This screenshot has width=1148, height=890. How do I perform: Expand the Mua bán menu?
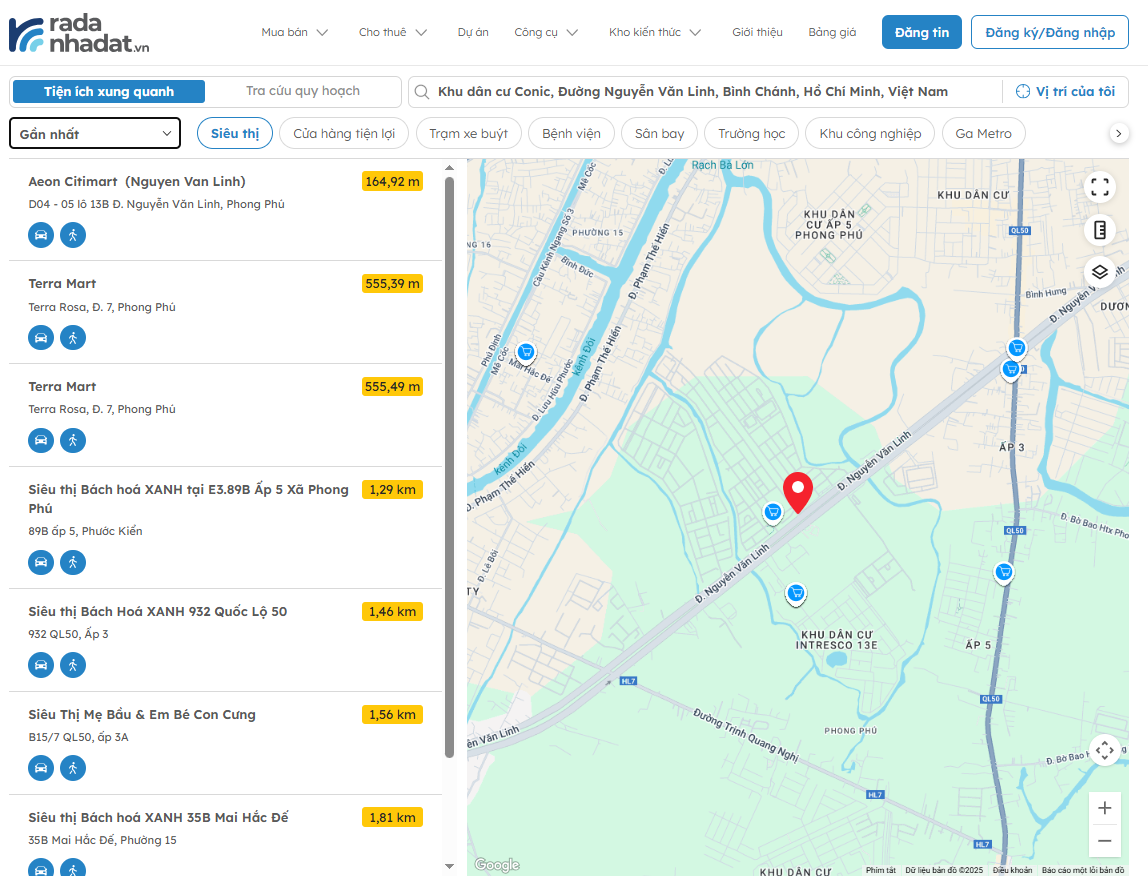point(294,32)
